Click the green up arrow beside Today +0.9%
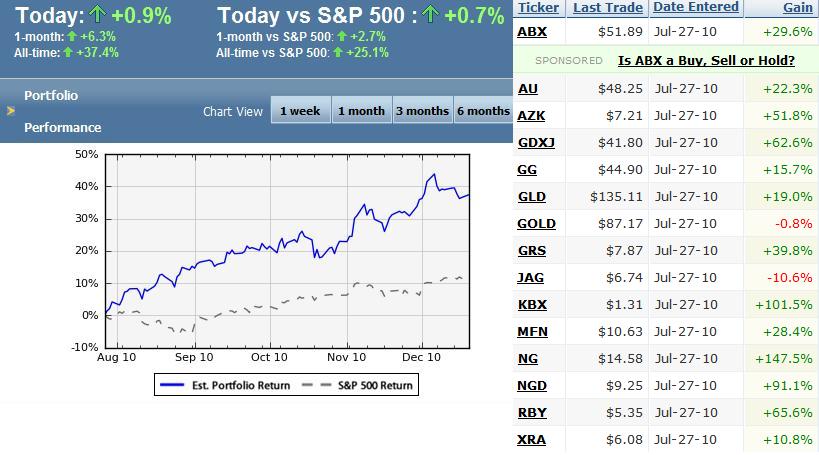This screenshot has width=819, height=455. pyautogui.click(x=99, y=16)
